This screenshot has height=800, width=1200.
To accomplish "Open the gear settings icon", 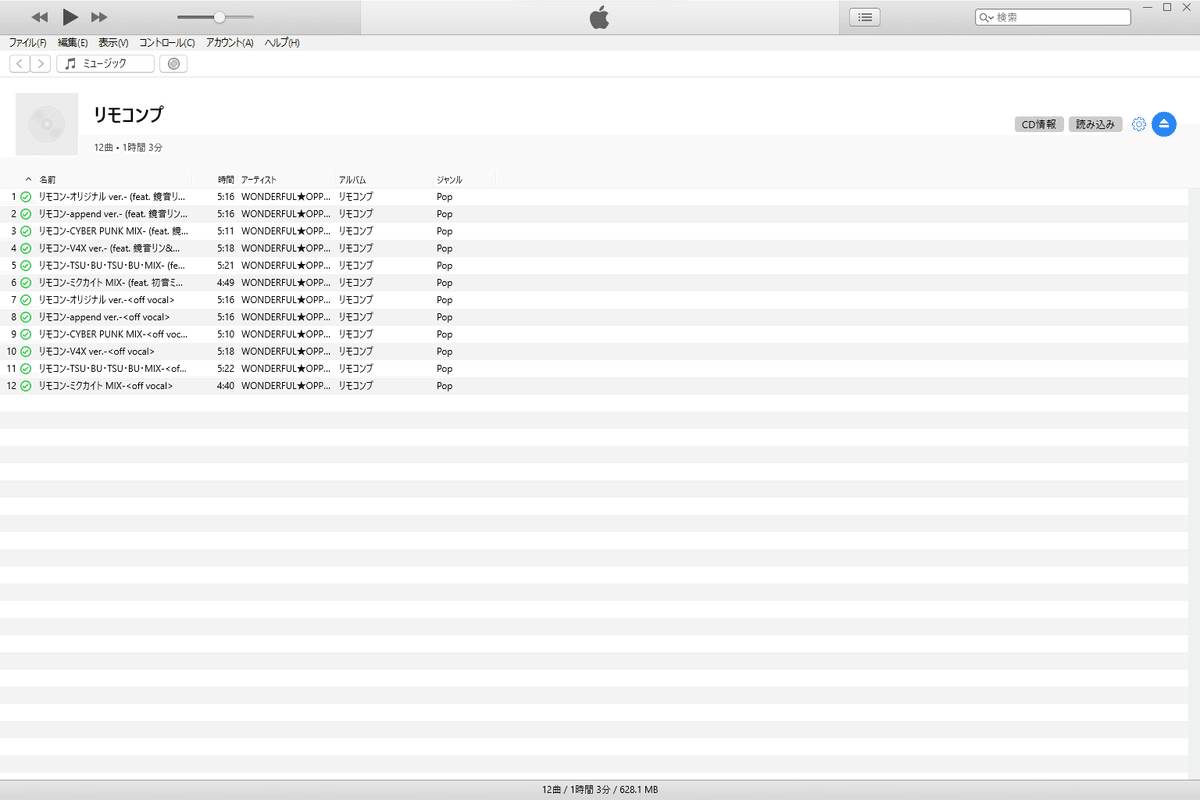I will (x=1138, y=125).
